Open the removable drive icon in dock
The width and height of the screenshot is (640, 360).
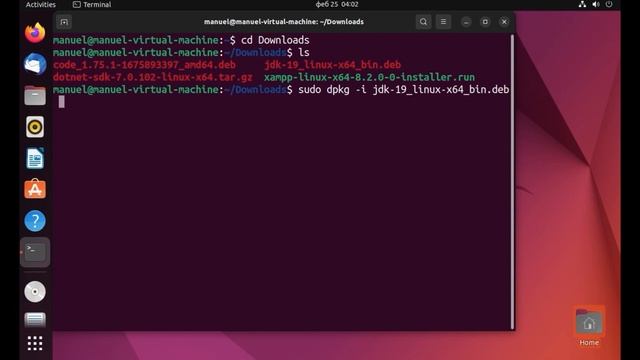coord(35,320)
